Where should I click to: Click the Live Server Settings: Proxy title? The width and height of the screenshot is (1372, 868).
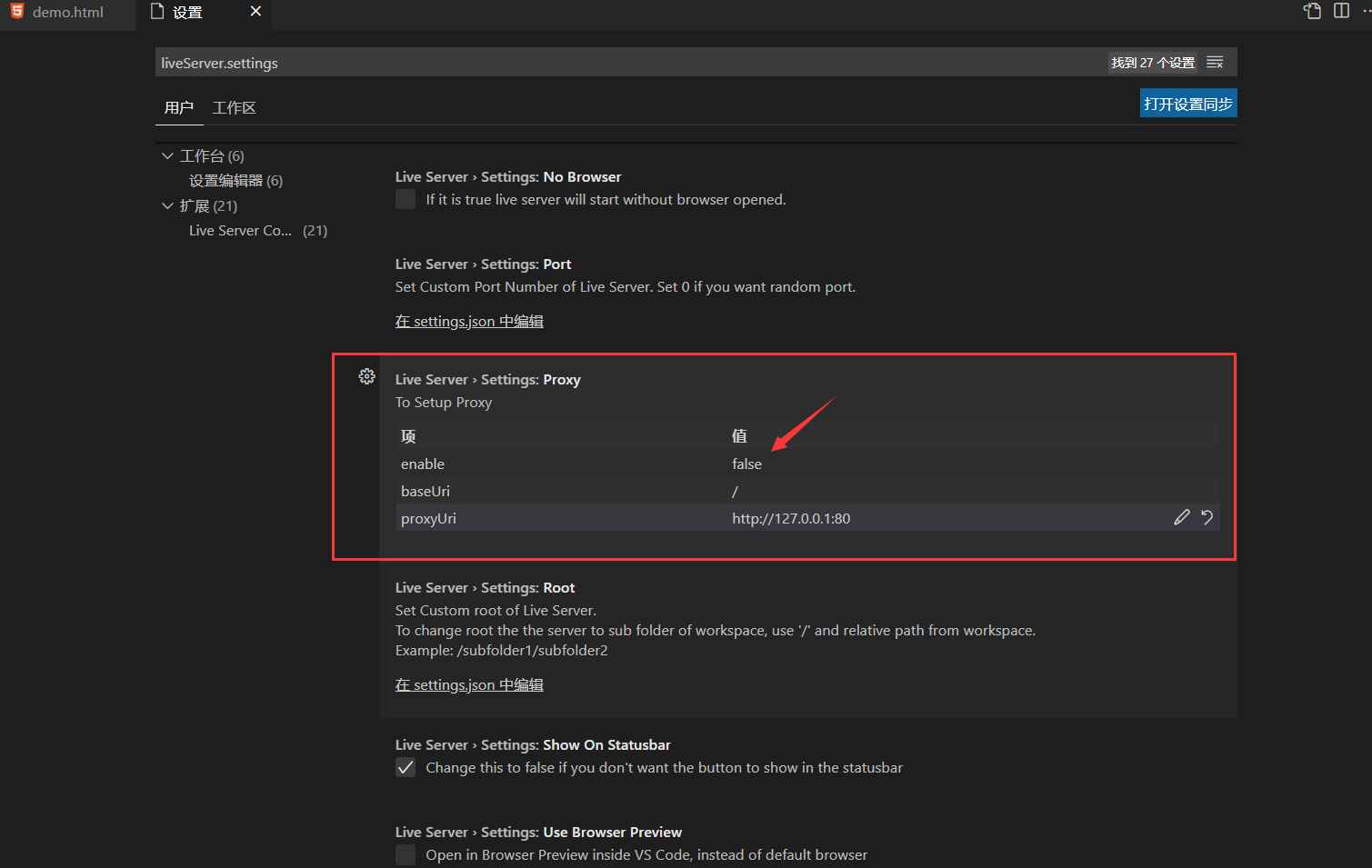(487, 379)
